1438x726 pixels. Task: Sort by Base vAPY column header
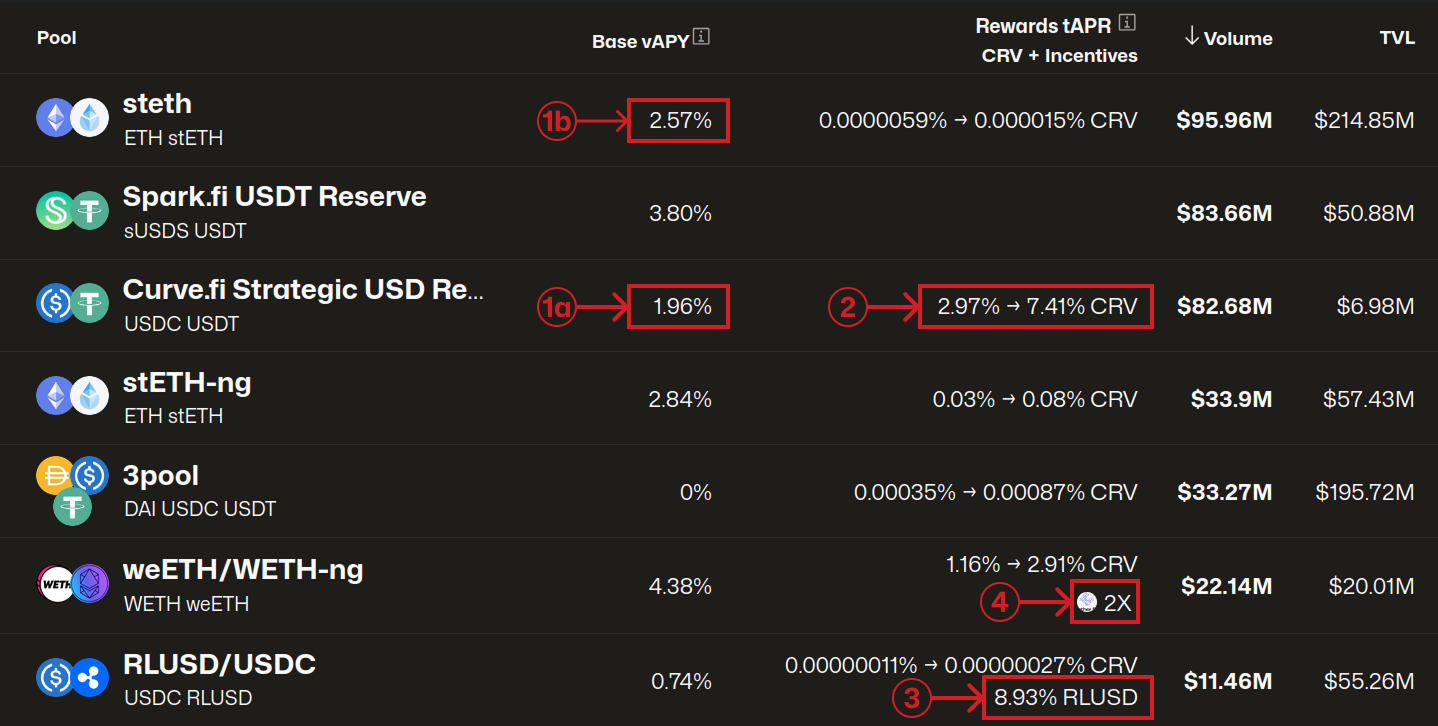640,41
